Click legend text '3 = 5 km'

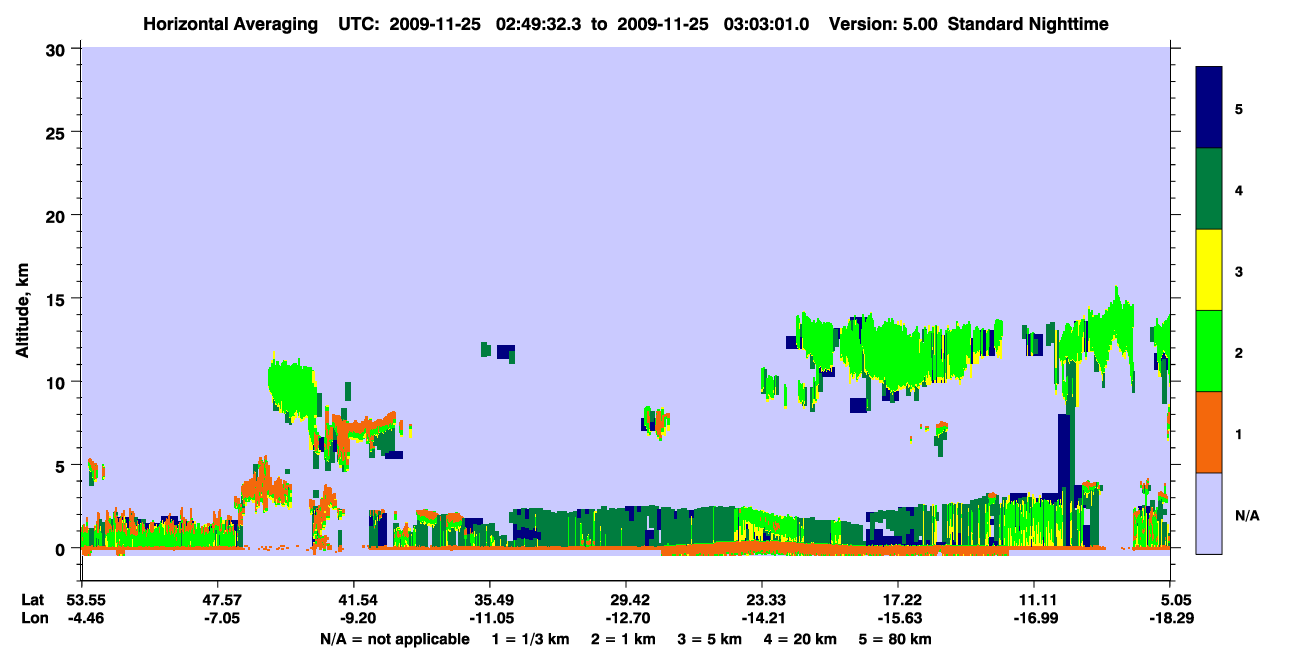click(x=709, y=639)
